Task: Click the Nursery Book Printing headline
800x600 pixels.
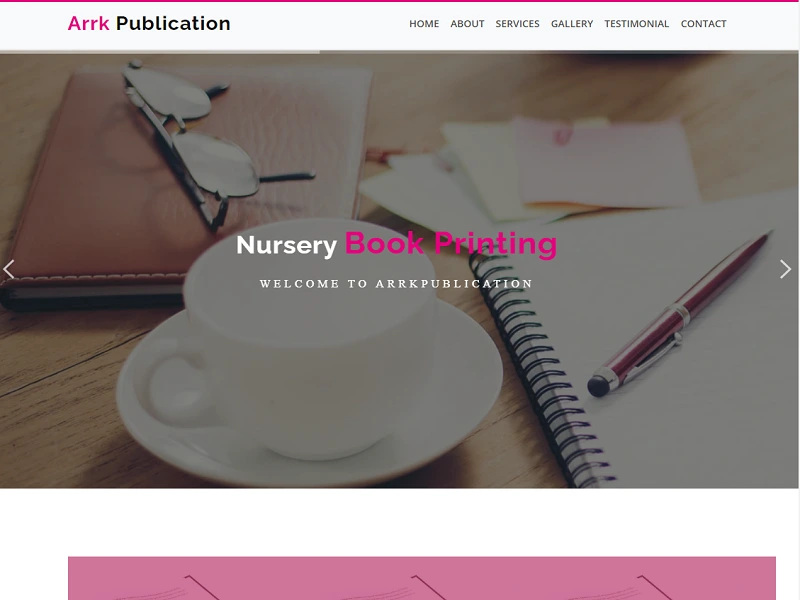Action: click(x=396, y=244)
